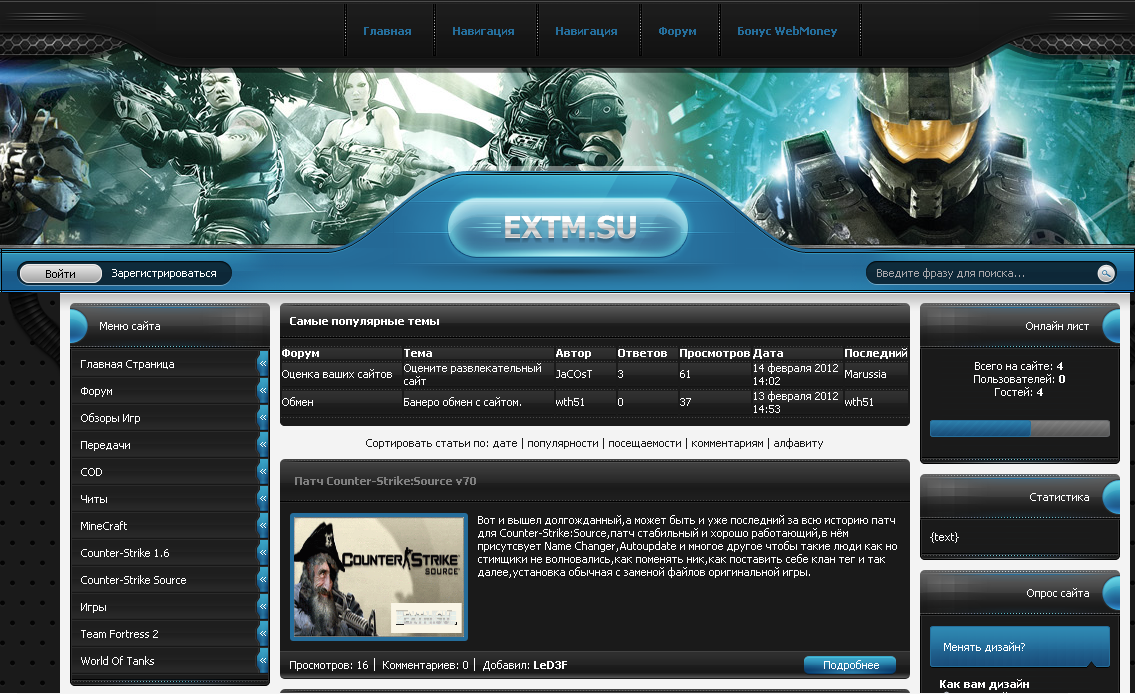The image size is (1136, 694).
Task: Open Главная Страница in site menu
Action: (128, 364)
